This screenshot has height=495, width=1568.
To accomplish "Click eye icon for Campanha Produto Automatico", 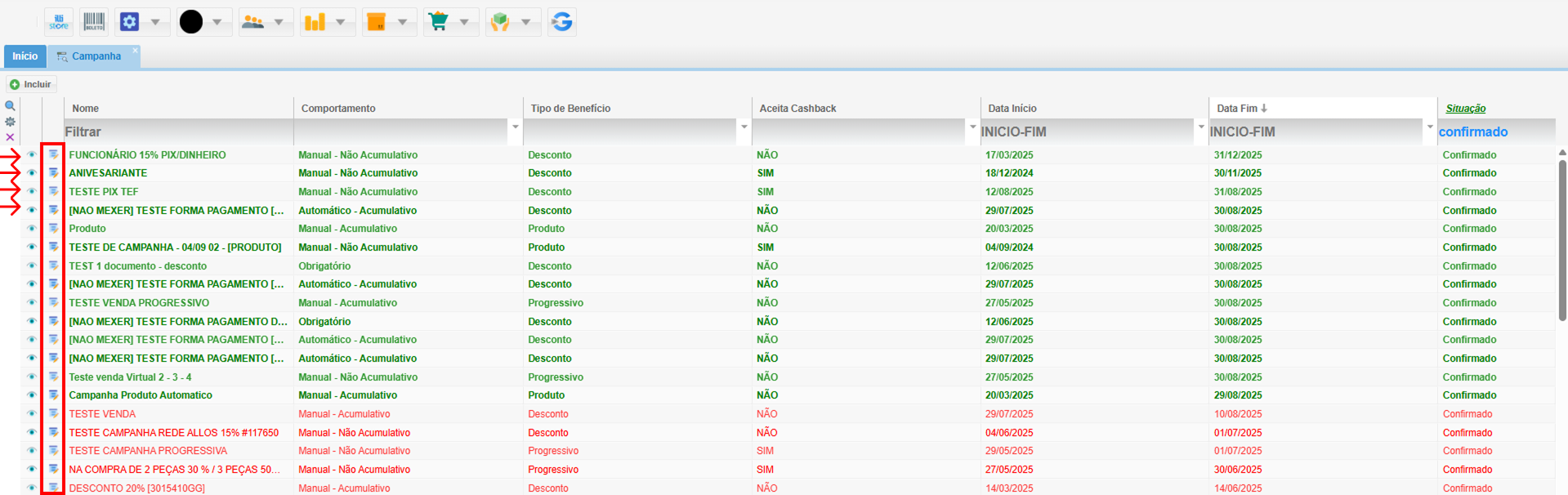I will coord(32,395).
